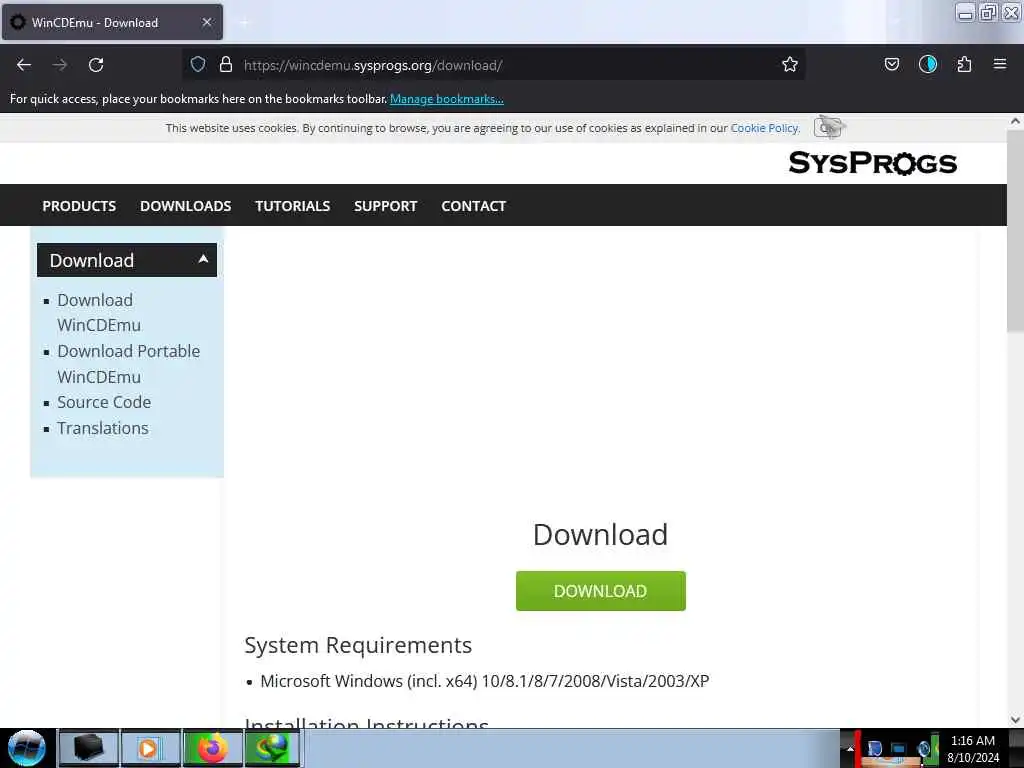This screenshot has width=1024, height=768.
Task: Open the Internet Download Manager taskbar icon
Action: (x=272, y=748)
